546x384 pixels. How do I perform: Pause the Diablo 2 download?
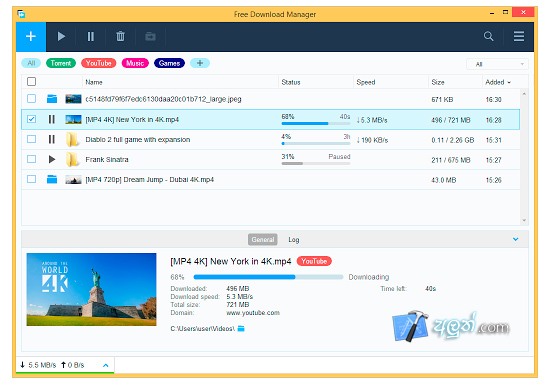(52, 140)
